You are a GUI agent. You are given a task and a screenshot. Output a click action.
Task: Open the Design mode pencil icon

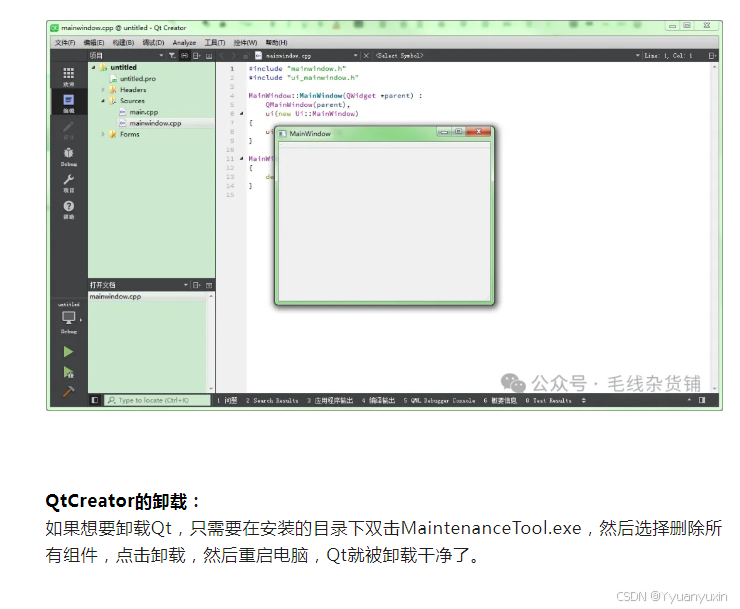tap(68, 127)
